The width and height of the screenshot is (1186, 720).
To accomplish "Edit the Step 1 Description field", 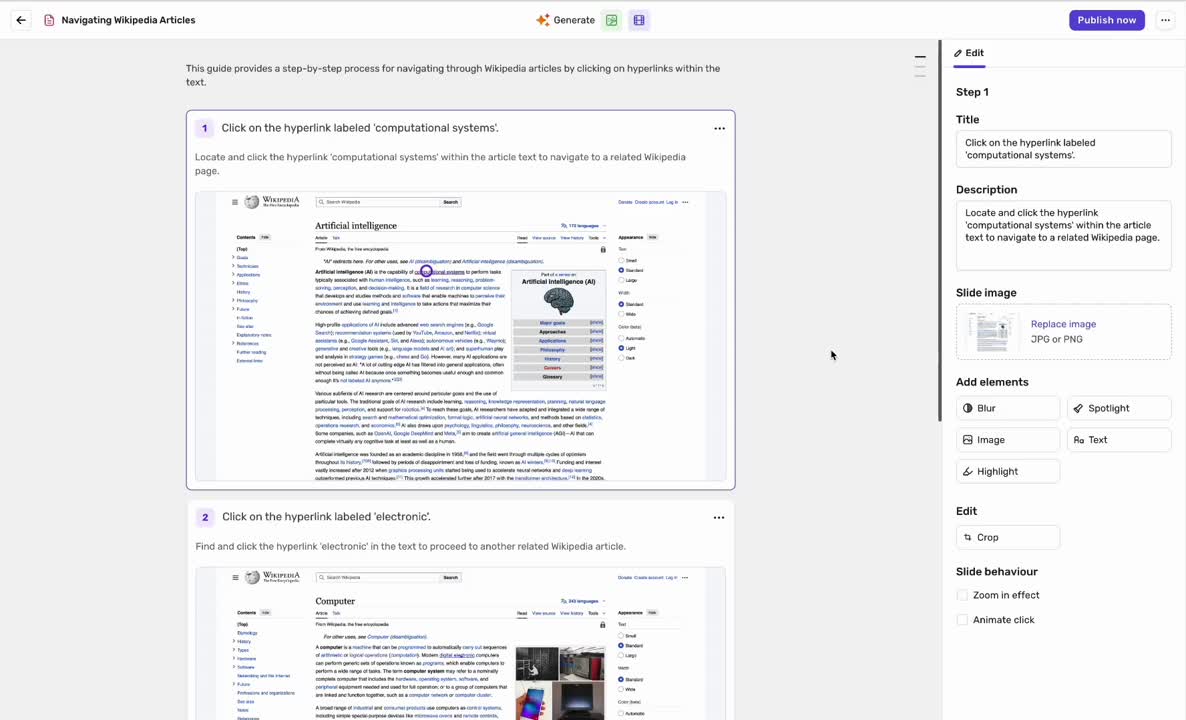I will point(1063,235).
